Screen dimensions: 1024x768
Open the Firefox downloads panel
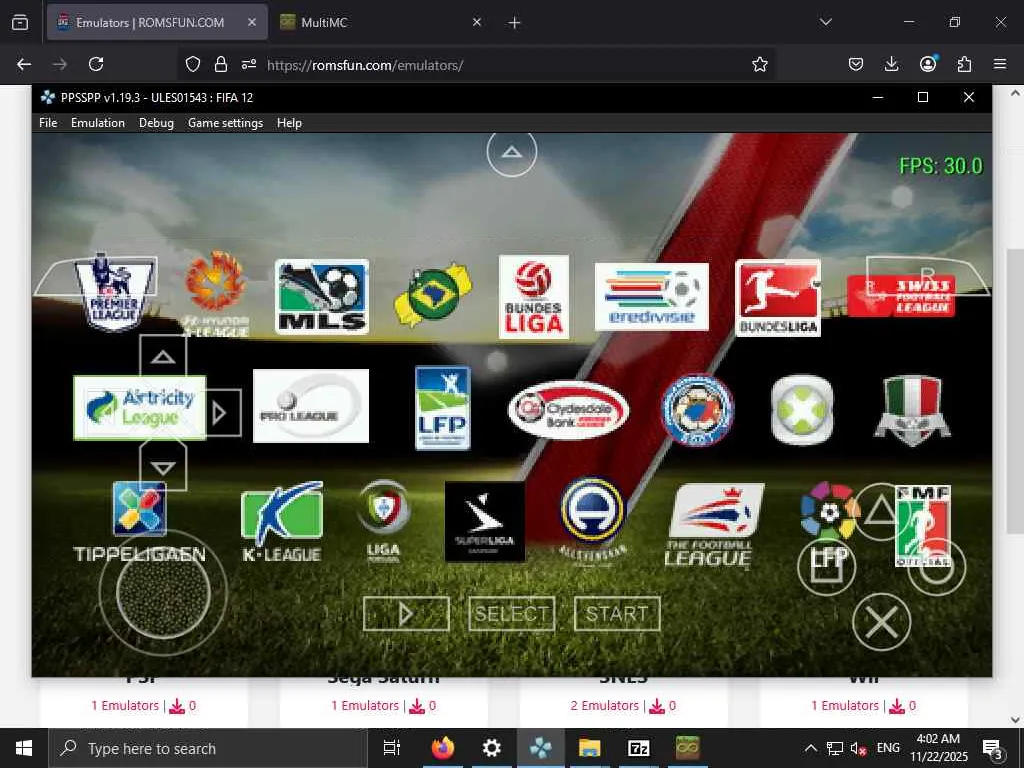pos(891,64)
